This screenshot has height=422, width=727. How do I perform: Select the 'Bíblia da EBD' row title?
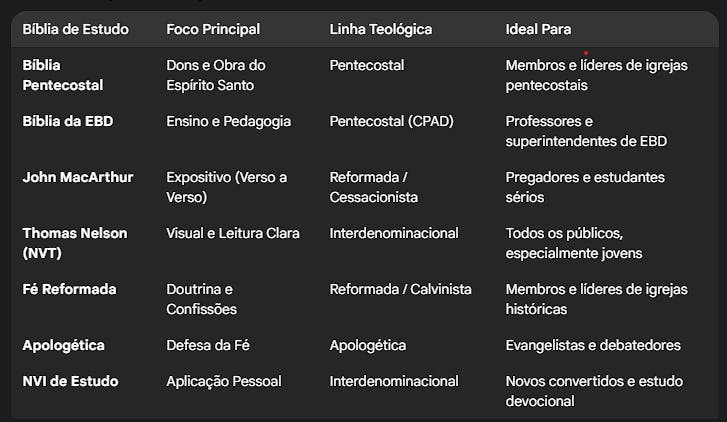pyautogui.click(x=68, y=121)
